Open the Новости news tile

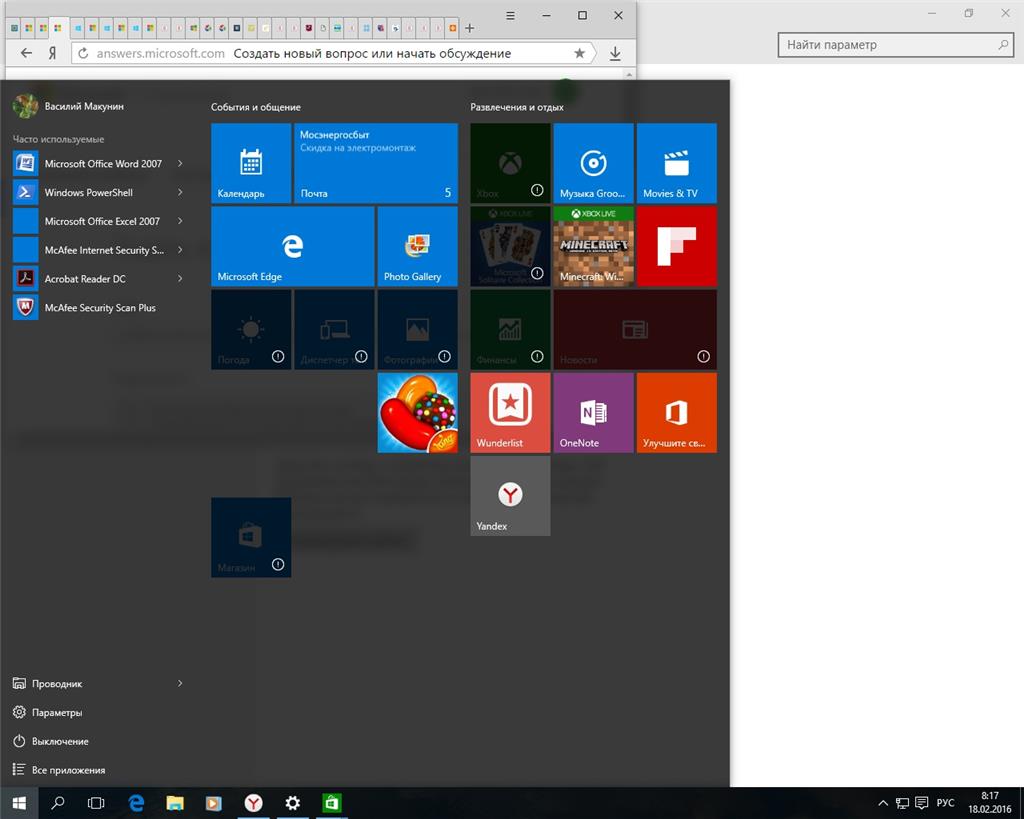[x=635, y=330]
